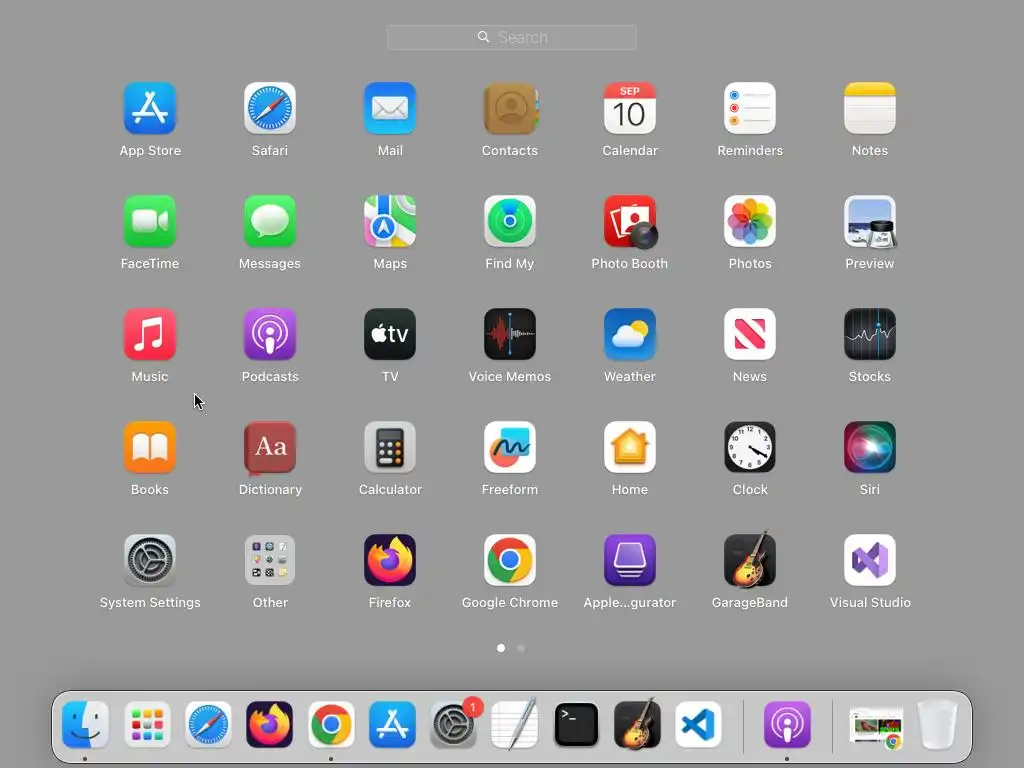The width and height of the screenshot is (1024, 768).
Task: Open Trash in the Dock
Action: click(937, 725)
